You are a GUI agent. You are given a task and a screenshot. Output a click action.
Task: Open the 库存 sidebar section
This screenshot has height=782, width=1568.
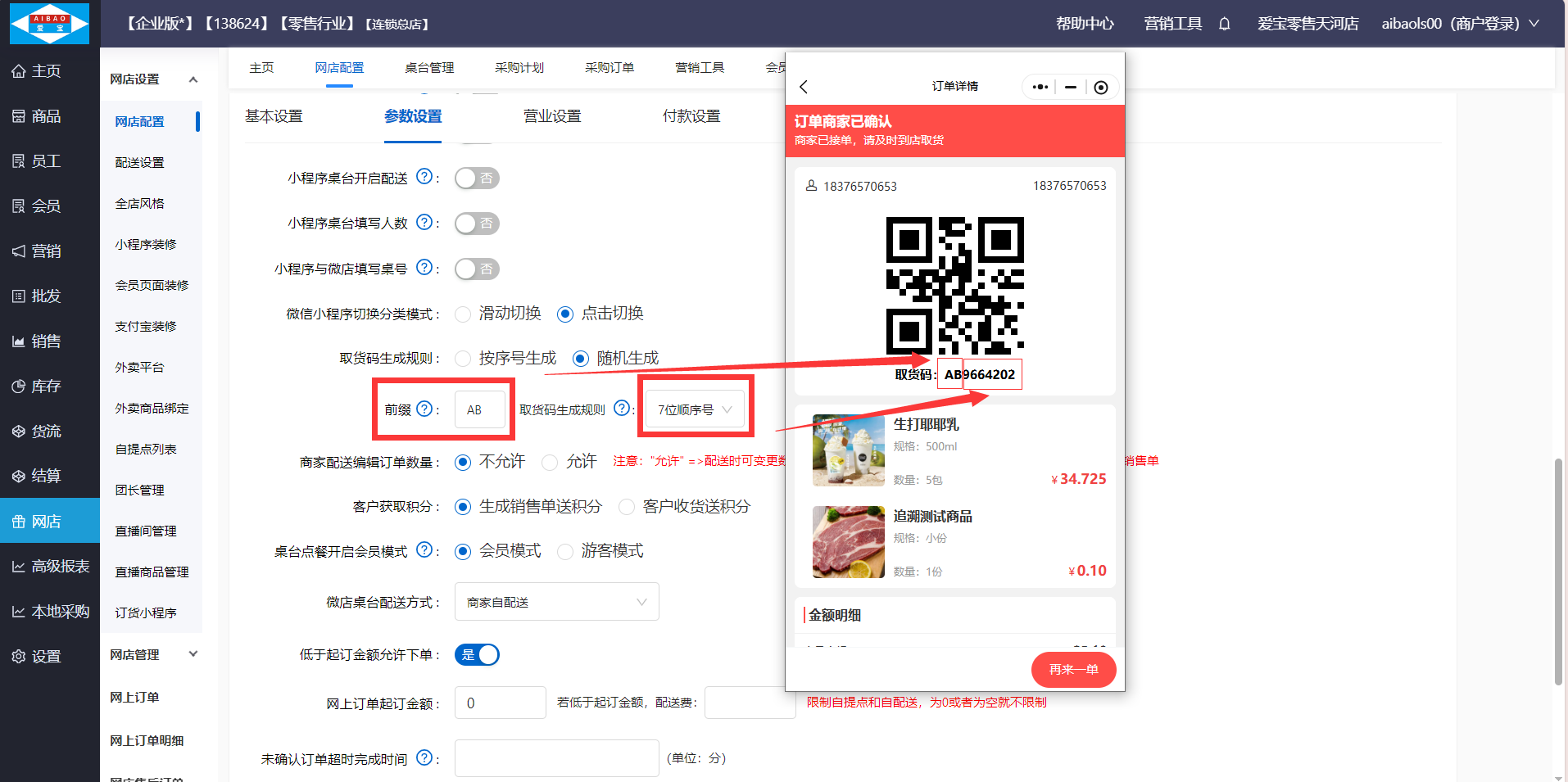tap(49, 386)
